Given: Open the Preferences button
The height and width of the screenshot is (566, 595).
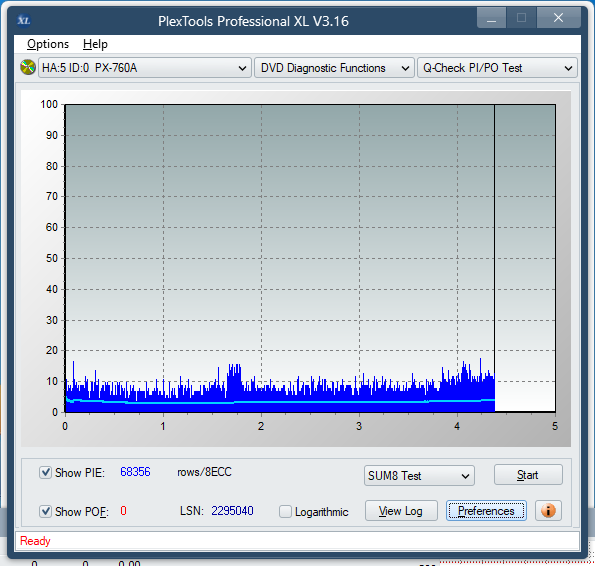Looking at the screenshot, I should (486, 511).
